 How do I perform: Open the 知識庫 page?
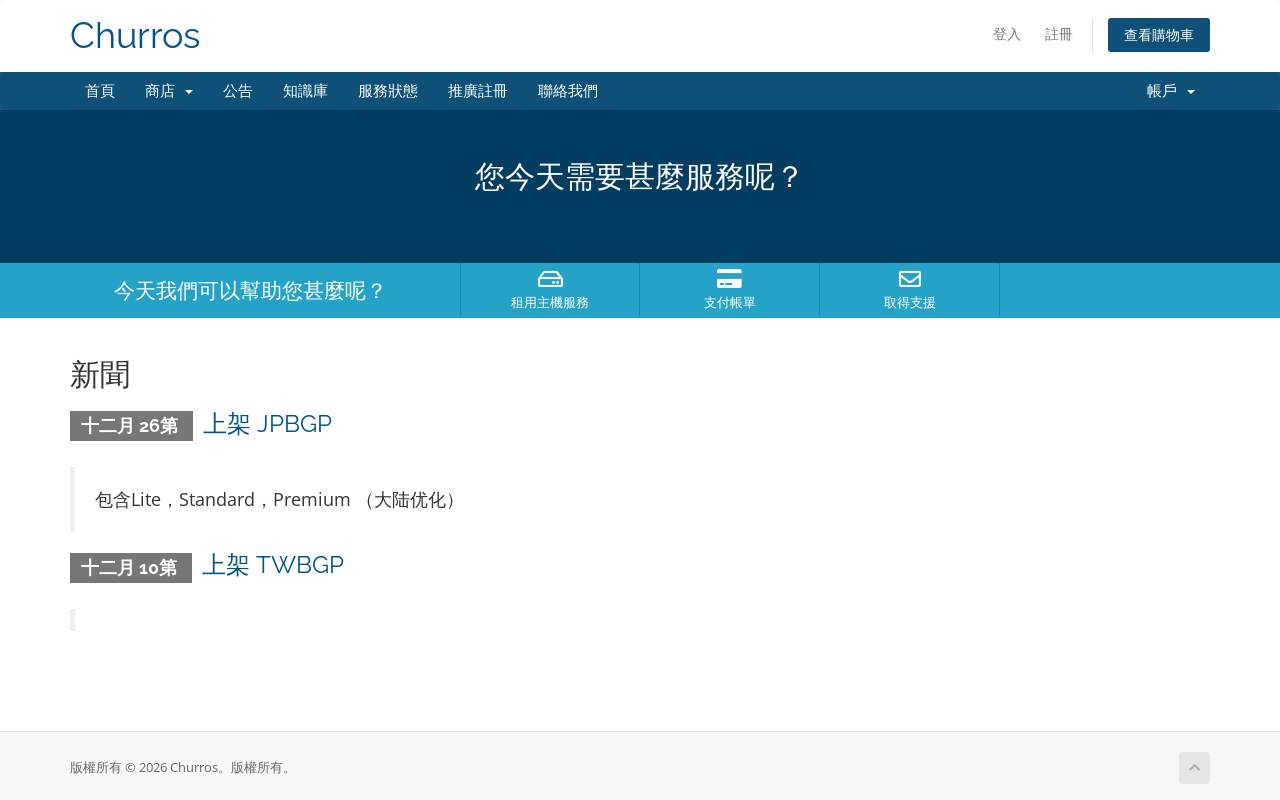[305, 91]
